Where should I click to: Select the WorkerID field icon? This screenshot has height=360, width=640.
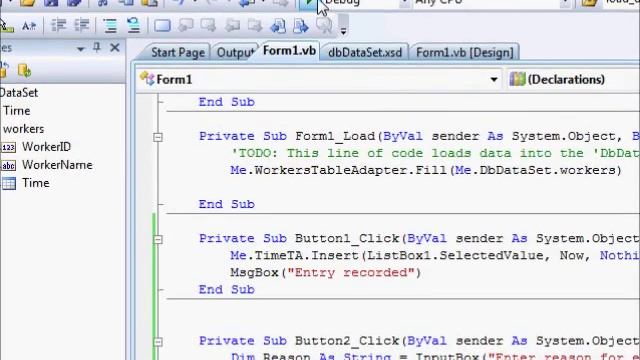pos(9,147)
